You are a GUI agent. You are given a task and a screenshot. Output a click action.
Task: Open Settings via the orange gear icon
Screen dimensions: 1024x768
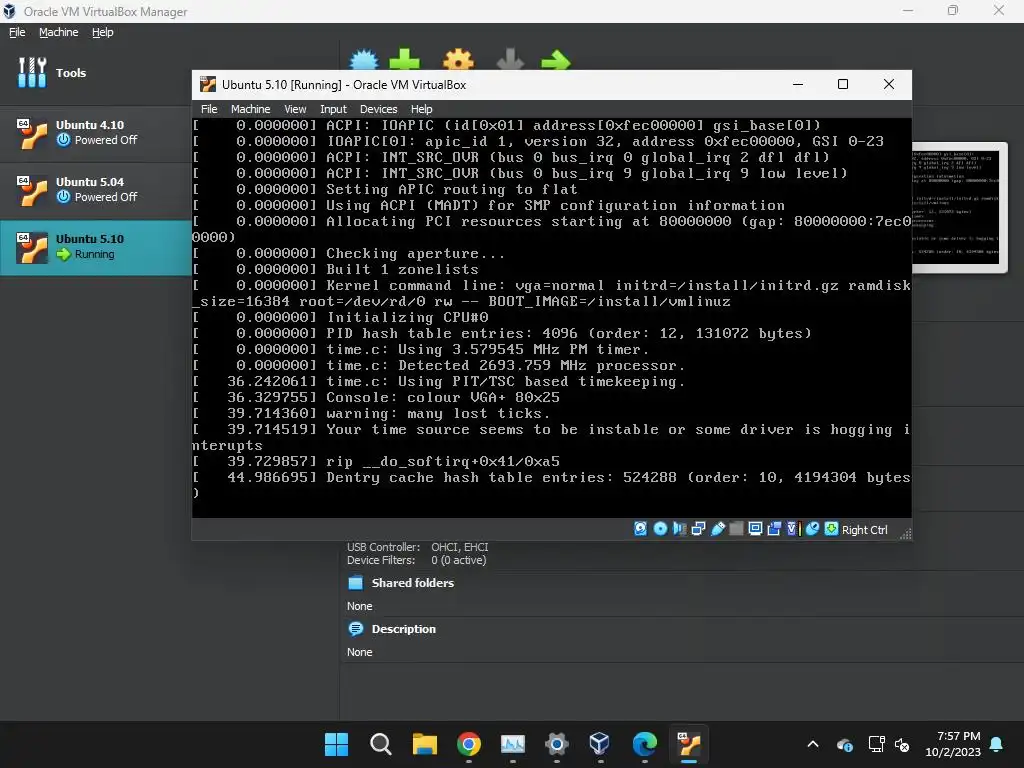(458, 59)
